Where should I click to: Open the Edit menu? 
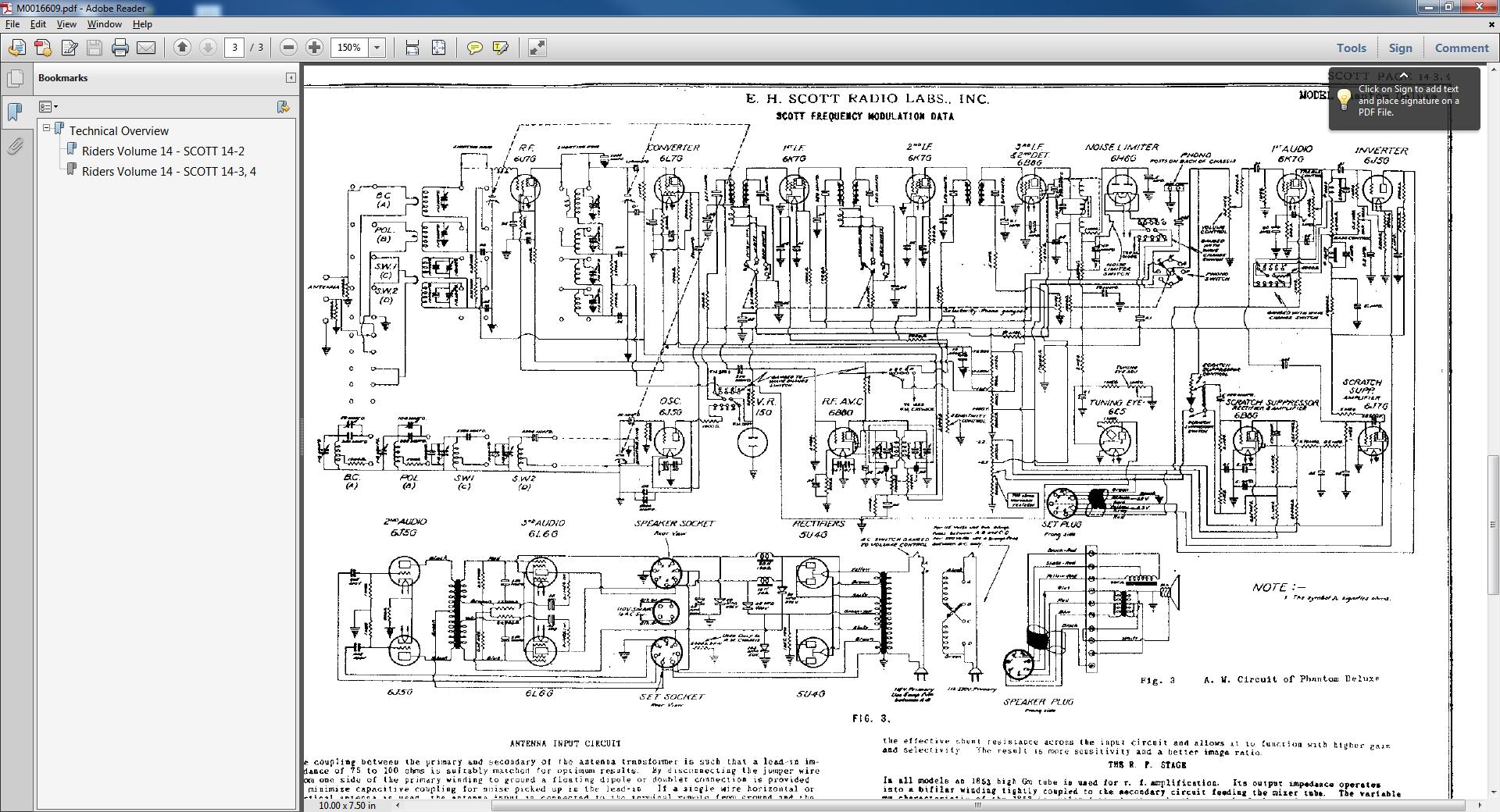37,24
